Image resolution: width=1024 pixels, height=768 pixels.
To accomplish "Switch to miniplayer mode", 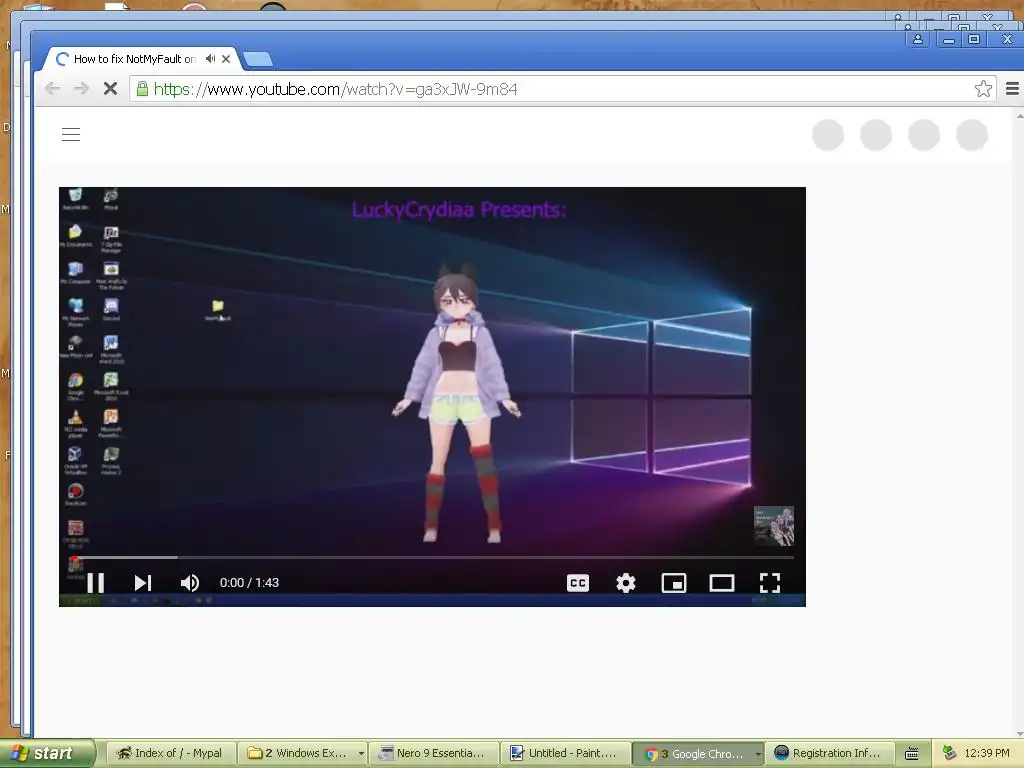I will [674, 583].
